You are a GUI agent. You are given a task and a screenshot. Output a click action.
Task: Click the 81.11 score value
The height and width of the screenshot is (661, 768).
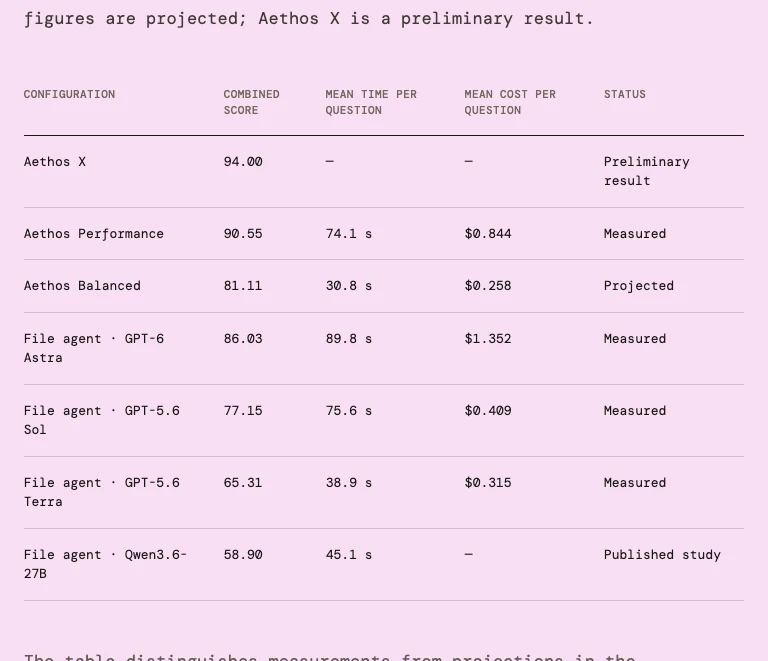point(243,285)
